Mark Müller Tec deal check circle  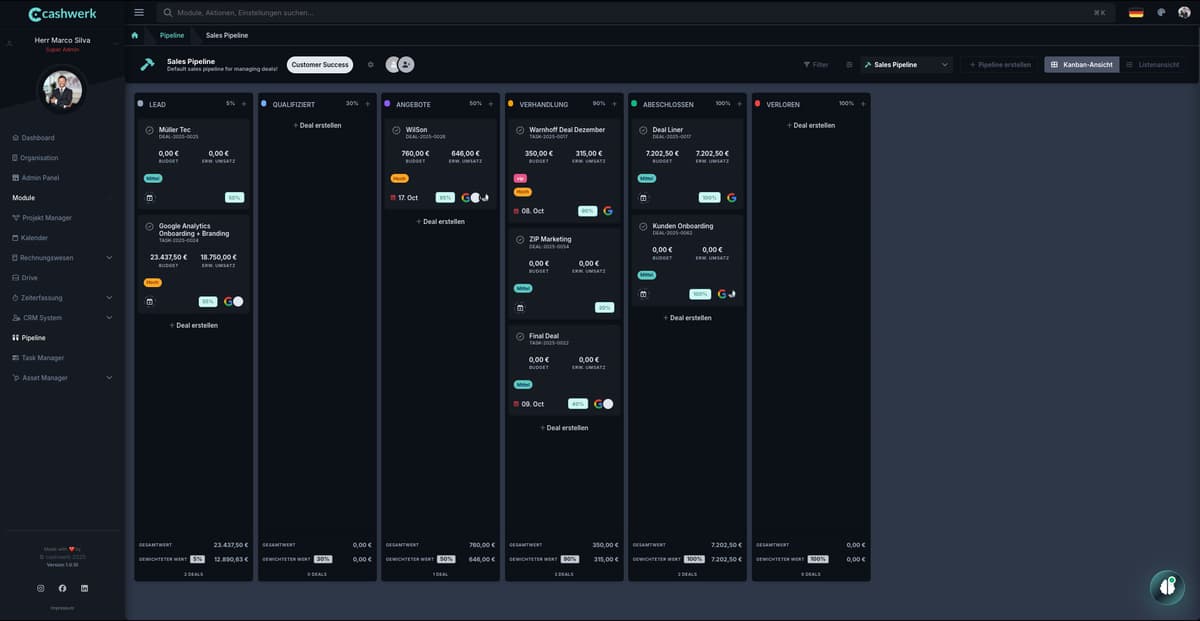[x=149, y=130]
